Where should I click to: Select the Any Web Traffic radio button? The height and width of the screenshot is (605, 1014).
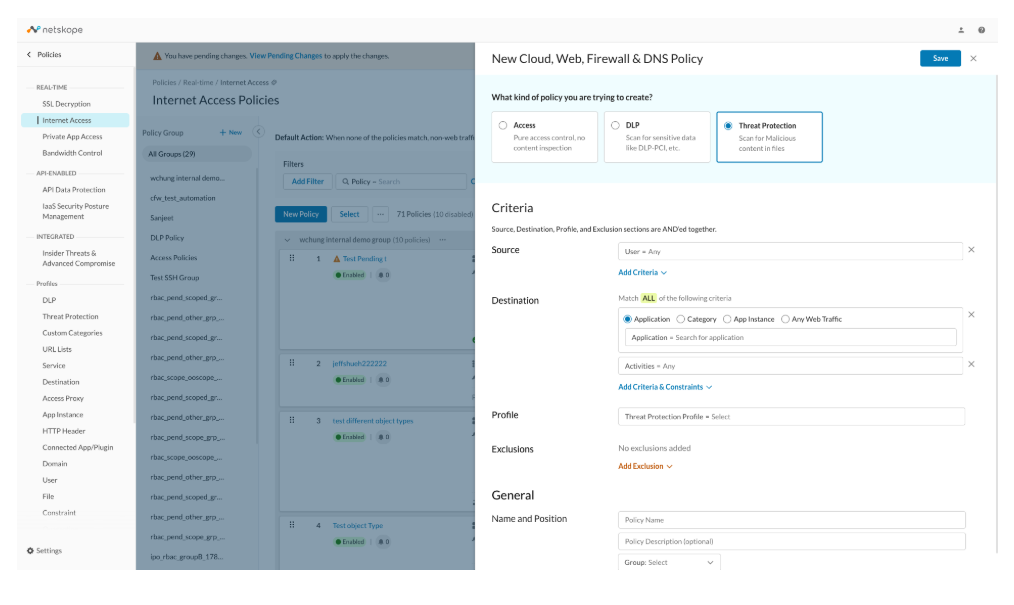[785, 319]
